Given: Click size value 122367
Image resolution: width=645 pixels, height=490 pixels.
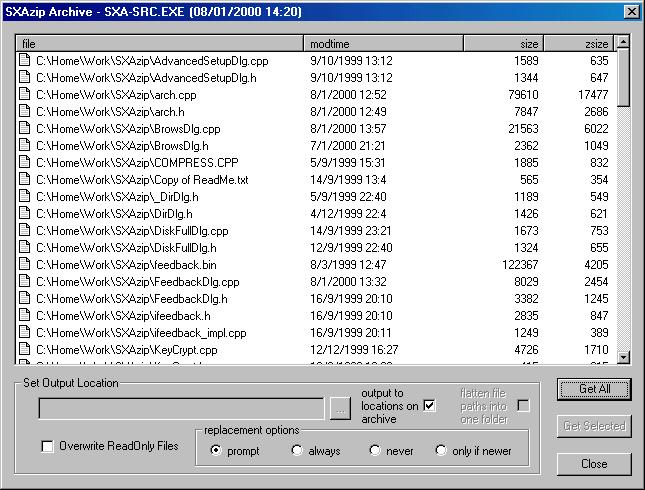Looking at the screenshot, I should coord(520,265).
